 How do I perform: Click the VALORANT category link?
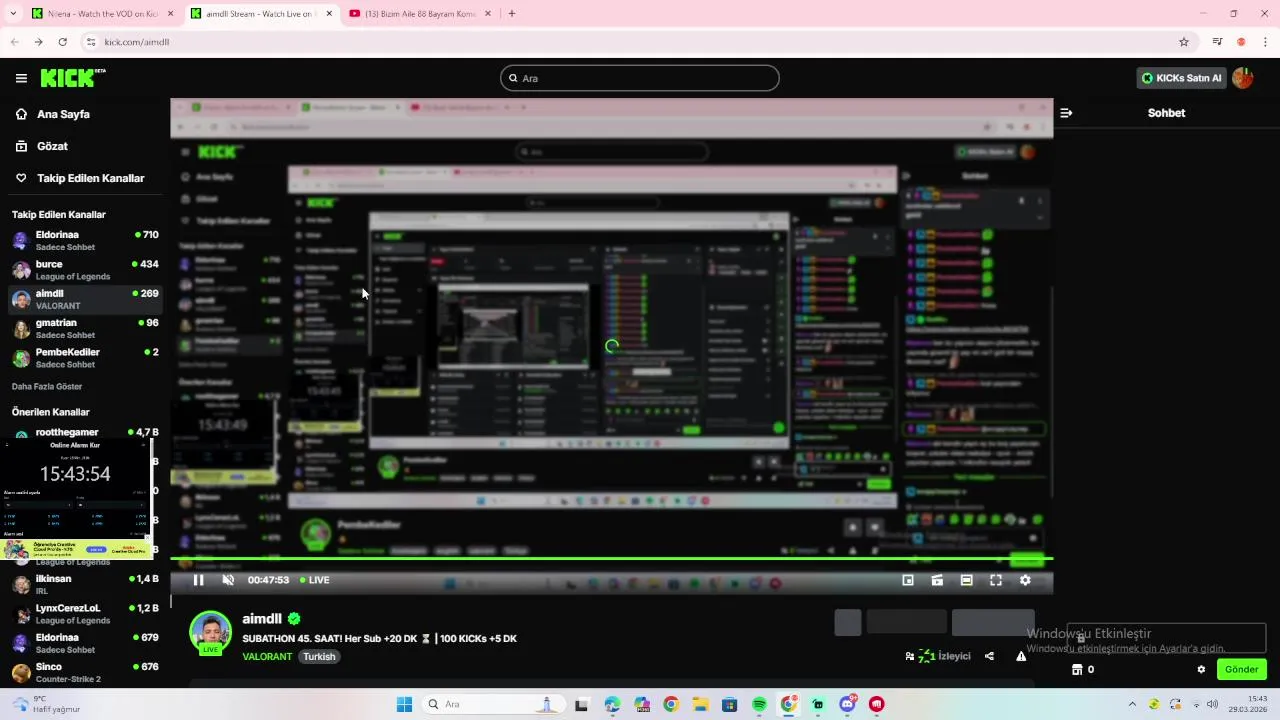coord(267,657)
